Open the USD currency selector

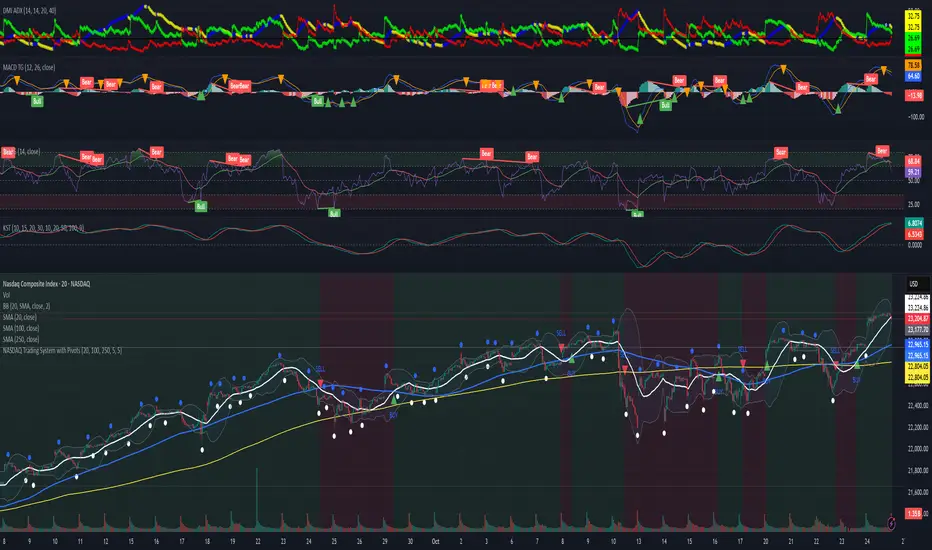pos(913,284)
